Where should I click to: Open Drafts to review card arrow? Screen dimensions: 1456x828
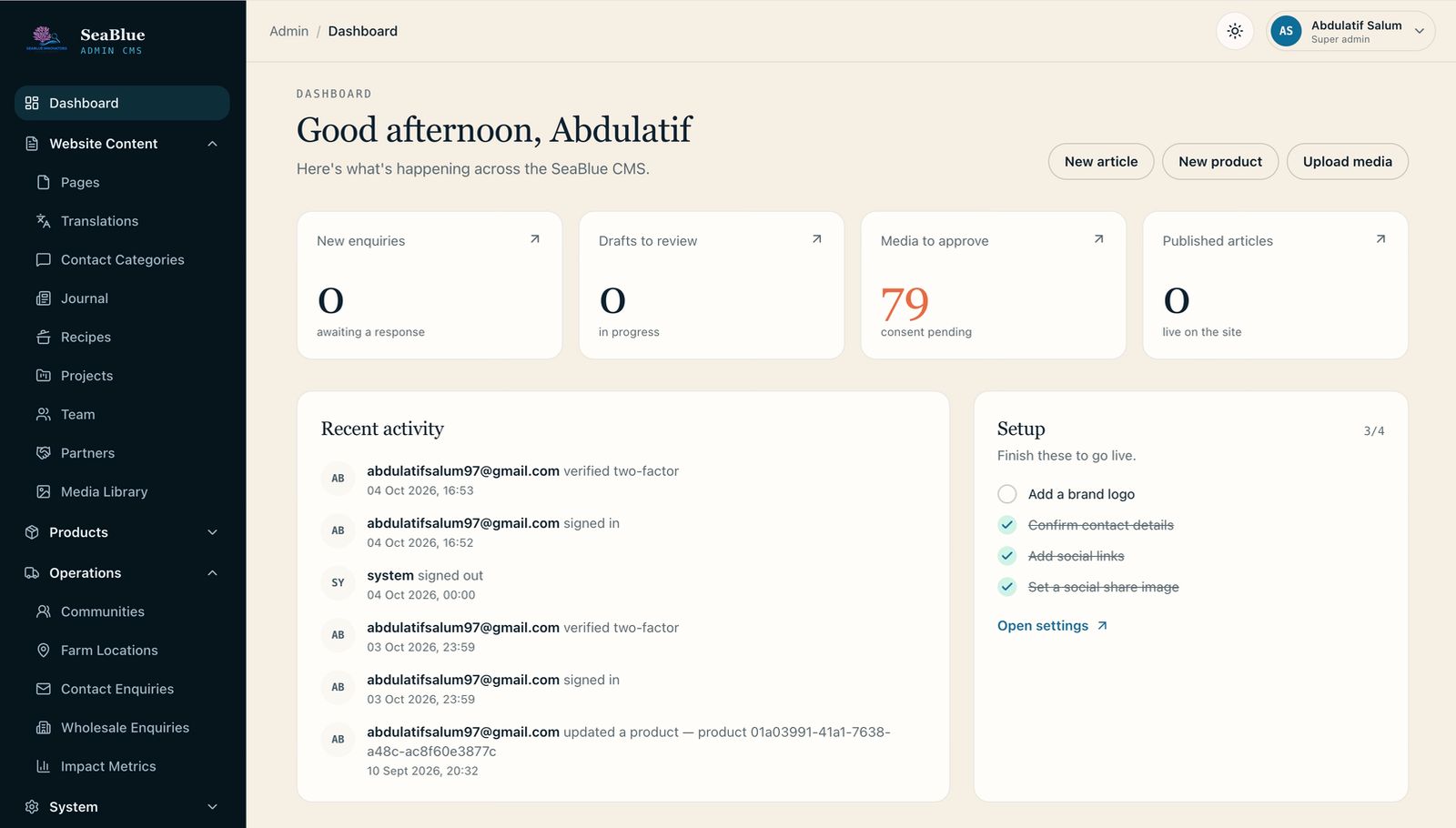pos(817,239)
